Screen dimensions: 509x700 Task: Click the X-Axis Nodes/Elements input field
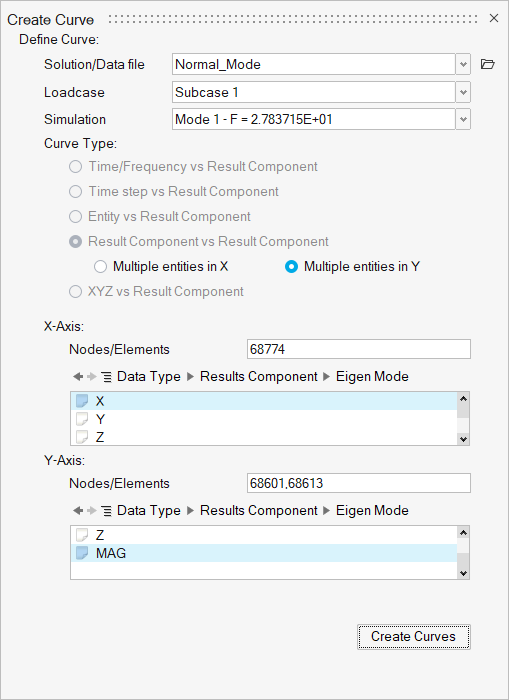click(x=359, y=349)
